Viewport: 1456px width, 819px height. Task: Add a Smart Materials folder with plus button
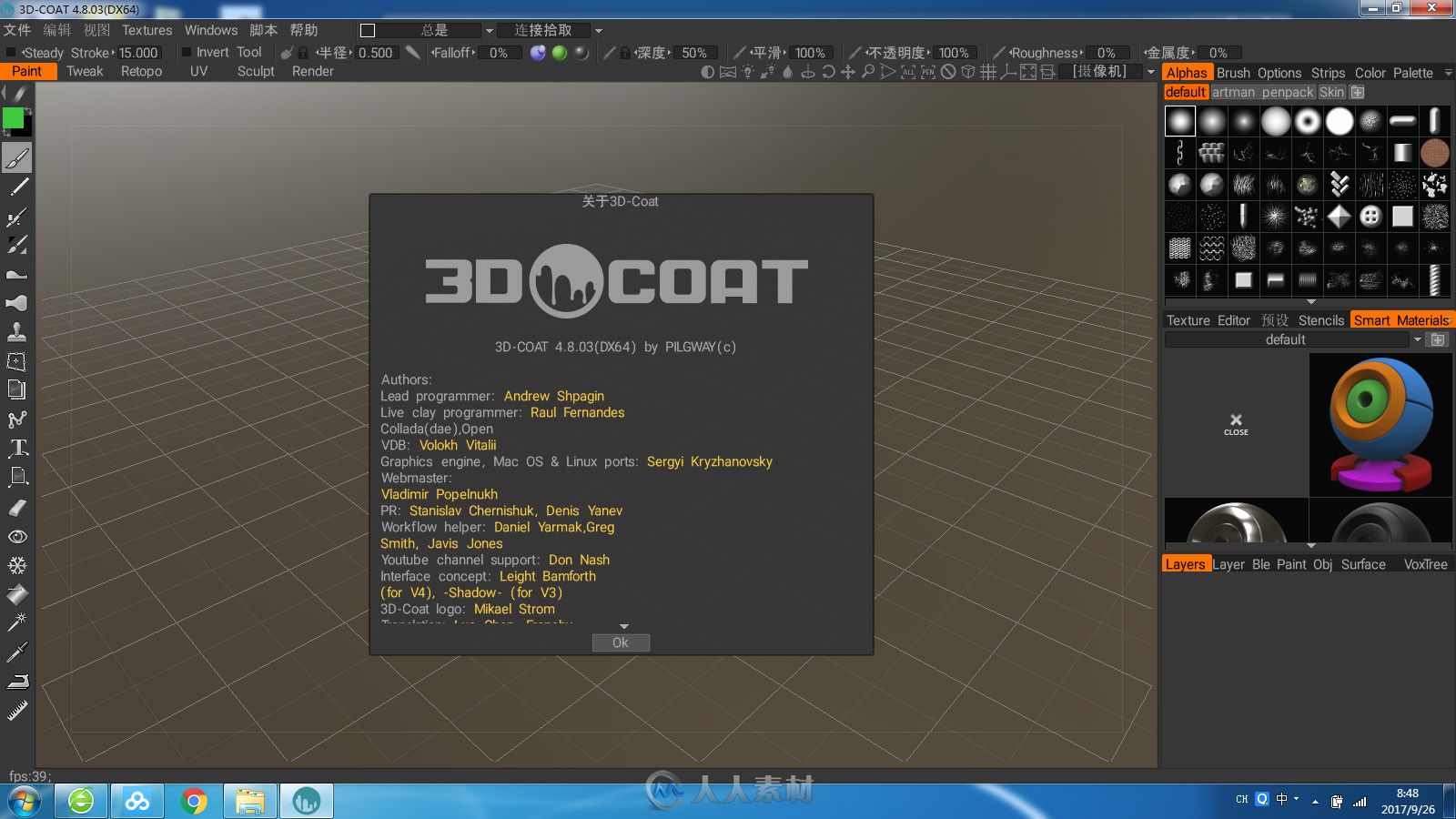(x=1438, y=339)
